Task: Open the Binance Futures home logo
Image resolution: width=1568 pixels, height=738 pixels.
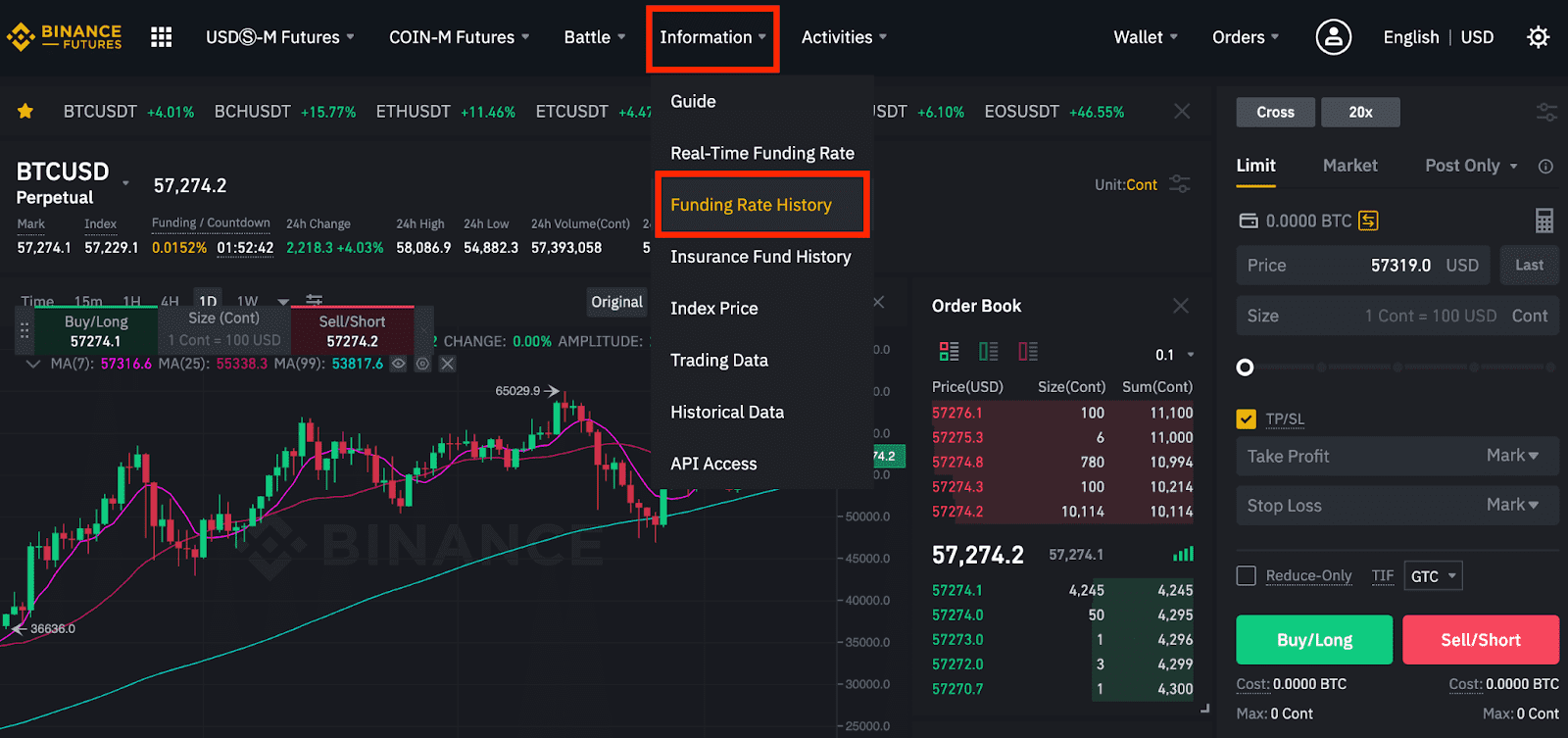Action: 65,37
